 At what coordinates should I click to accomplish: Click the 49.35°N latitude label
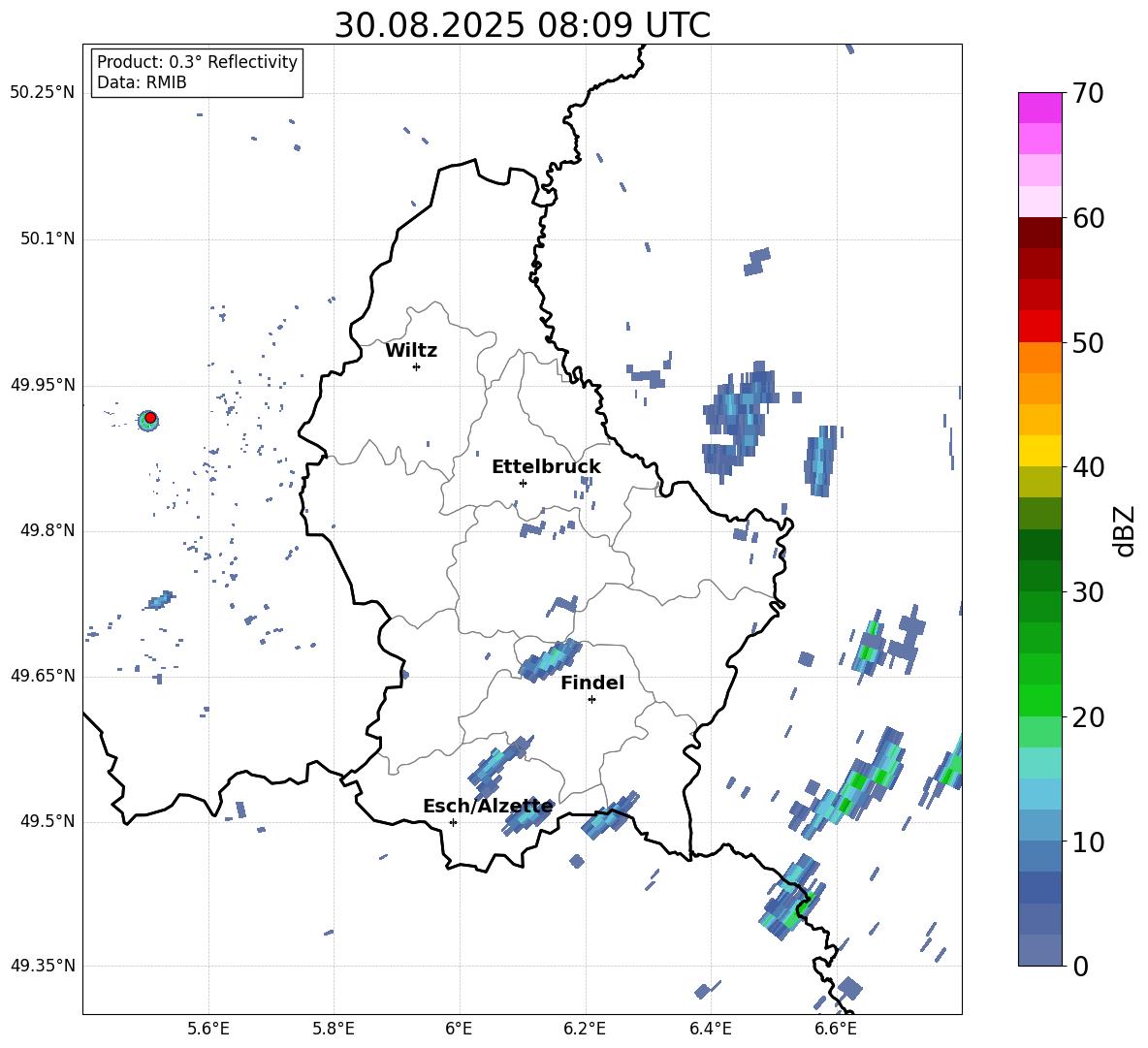(x=43, y=966)
